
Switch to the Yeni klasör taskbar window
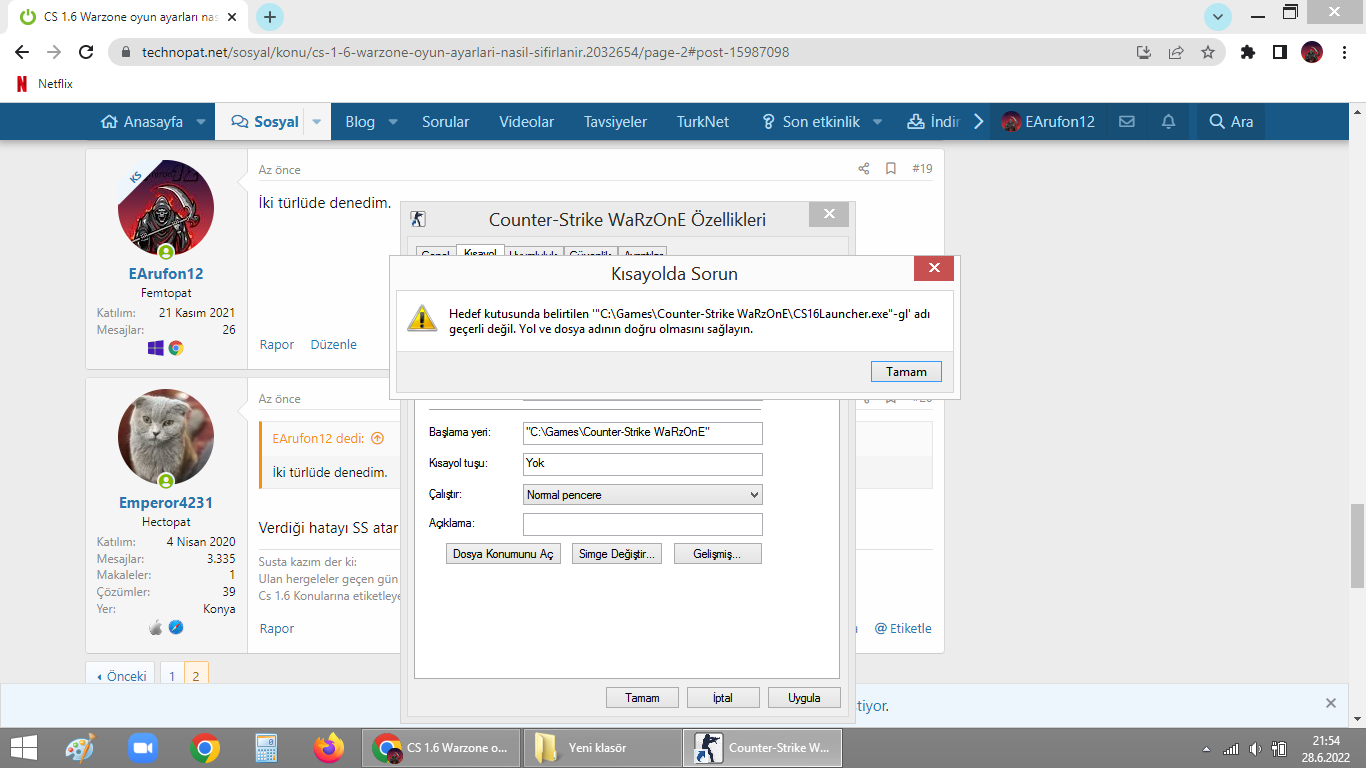tap(602, 748)
